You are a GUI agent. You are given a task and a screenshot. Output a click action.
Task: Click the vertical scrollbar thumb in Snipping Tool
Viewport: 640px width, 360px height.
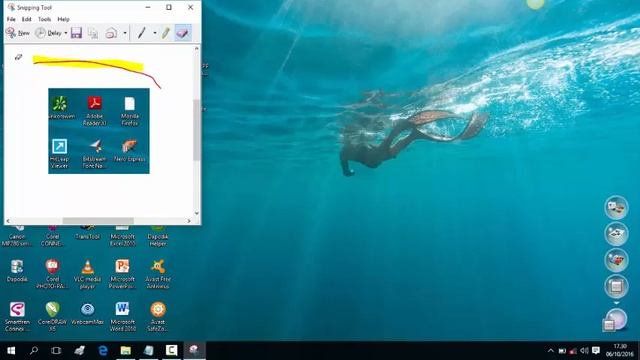point(196,130)
